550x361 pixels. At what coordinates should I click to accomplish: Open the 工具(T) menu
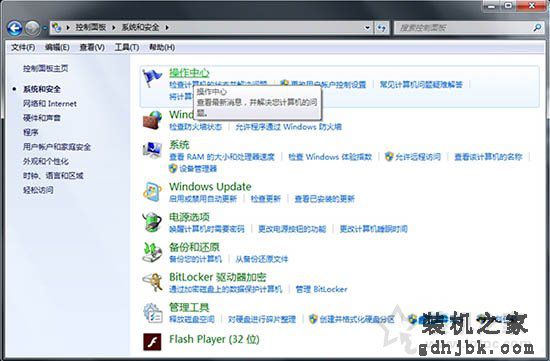coord(127,47)
